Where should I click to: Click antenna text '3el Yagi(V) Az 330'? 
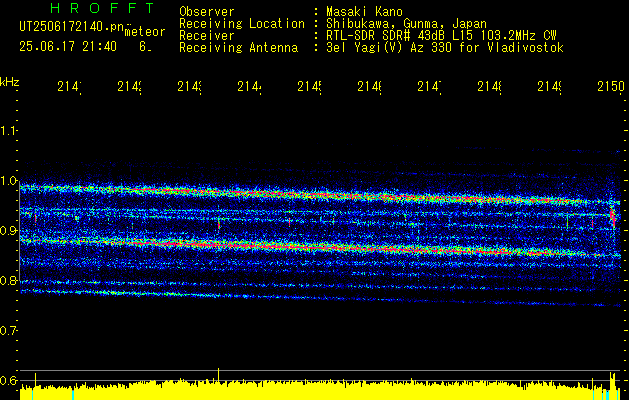click(390, 48)
